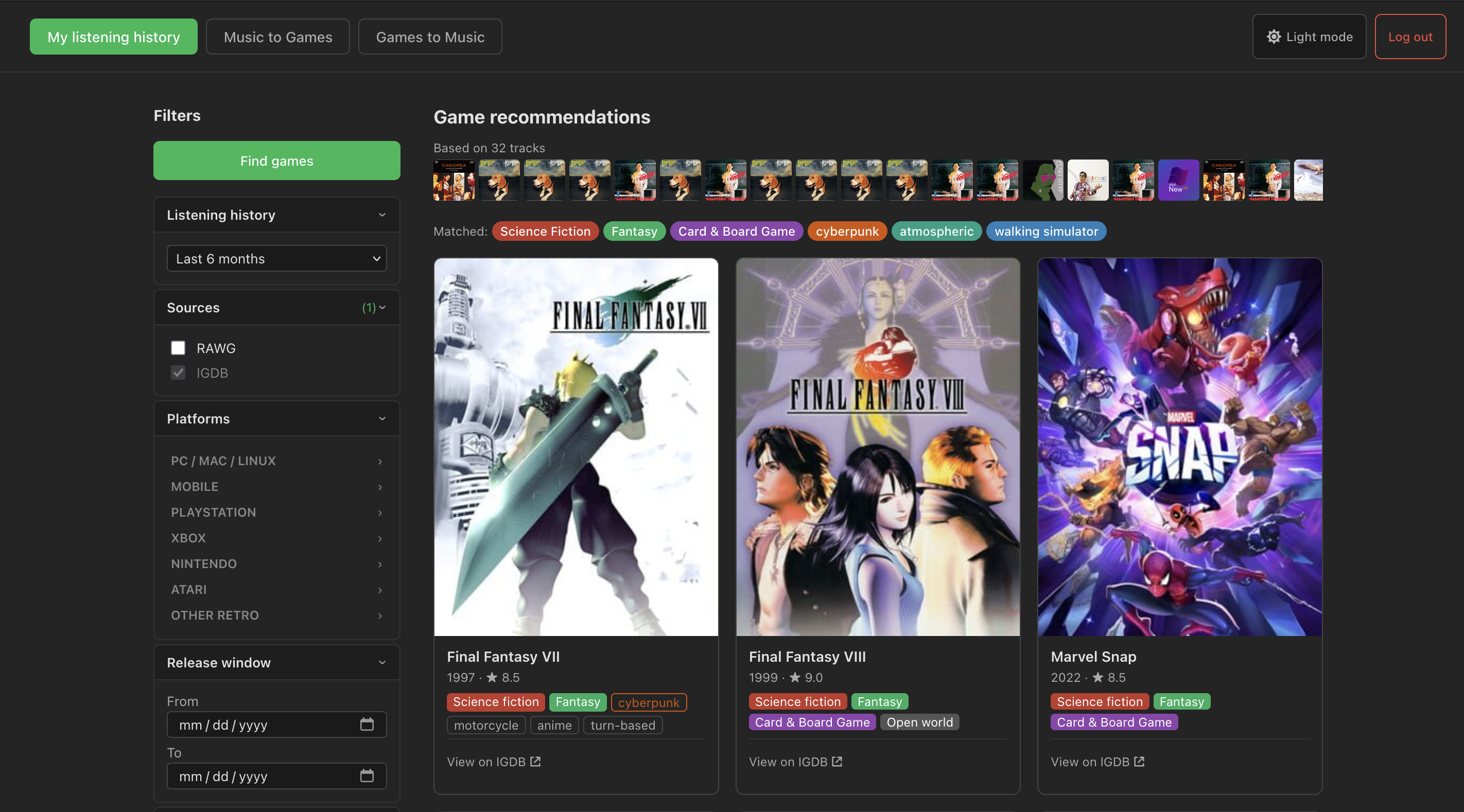Image resolution: width=1464 pixels, height=812 pixels.
Task: Click the atmospheric matched tag
Action: [936, 231]
